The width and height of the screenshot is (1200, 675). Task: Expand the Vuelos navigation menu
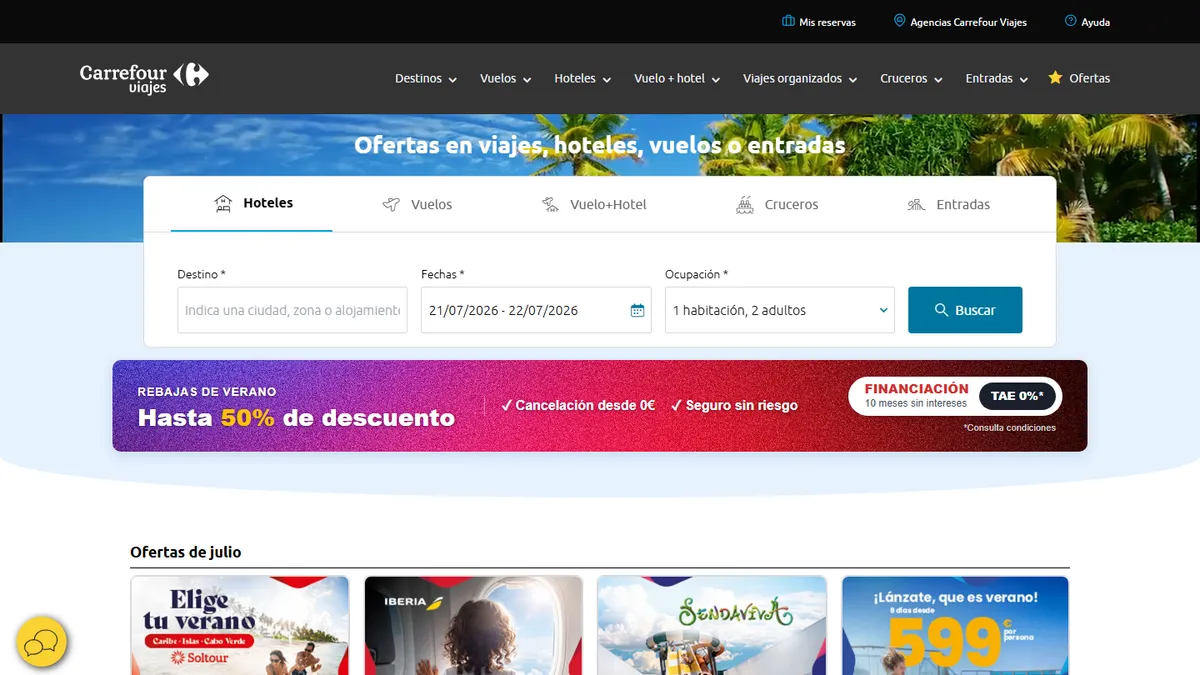(x=506, y=78)
